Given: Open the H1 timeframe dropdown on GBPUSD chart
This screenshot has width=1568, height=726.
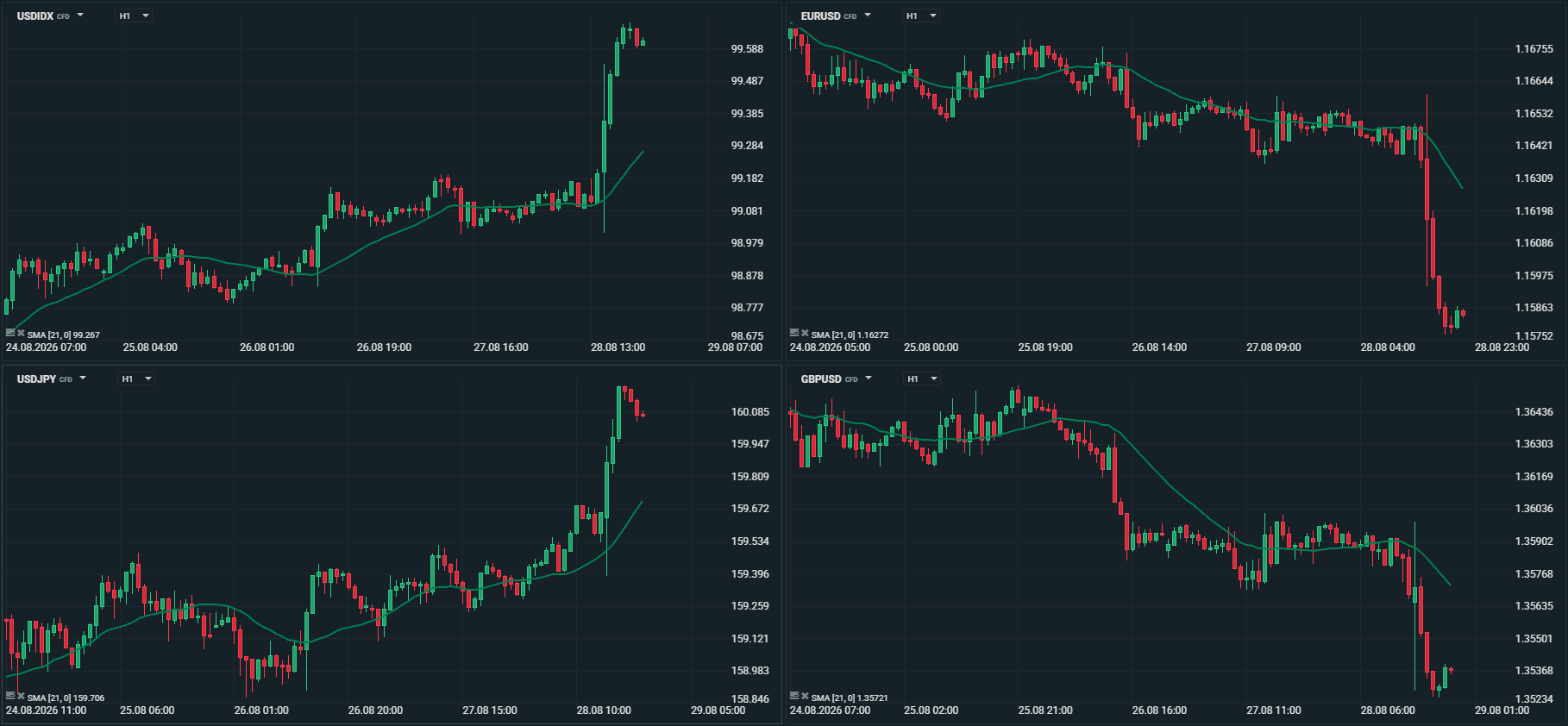Looking at the screenshot, I should click(922, 379).
